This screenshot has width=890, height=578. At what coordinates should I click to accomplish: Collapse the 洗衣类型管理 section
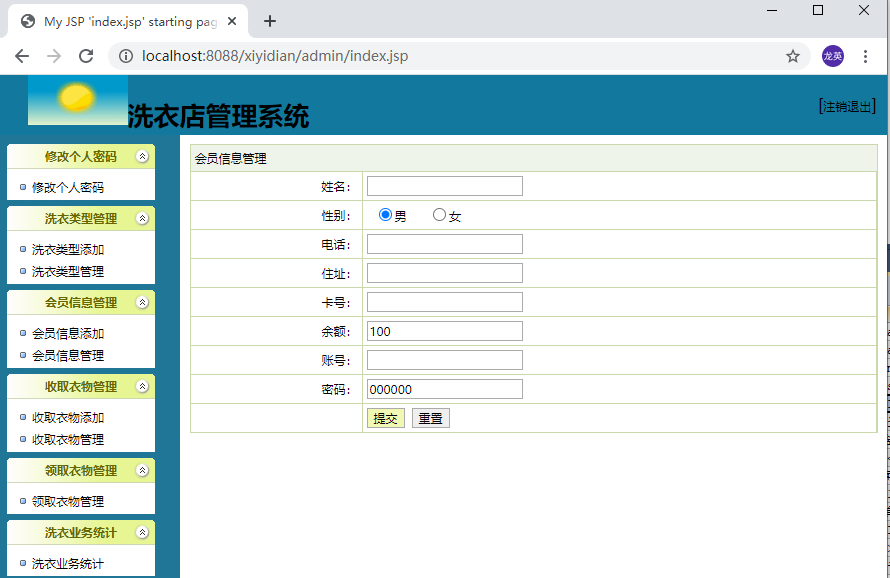[142, 219]
